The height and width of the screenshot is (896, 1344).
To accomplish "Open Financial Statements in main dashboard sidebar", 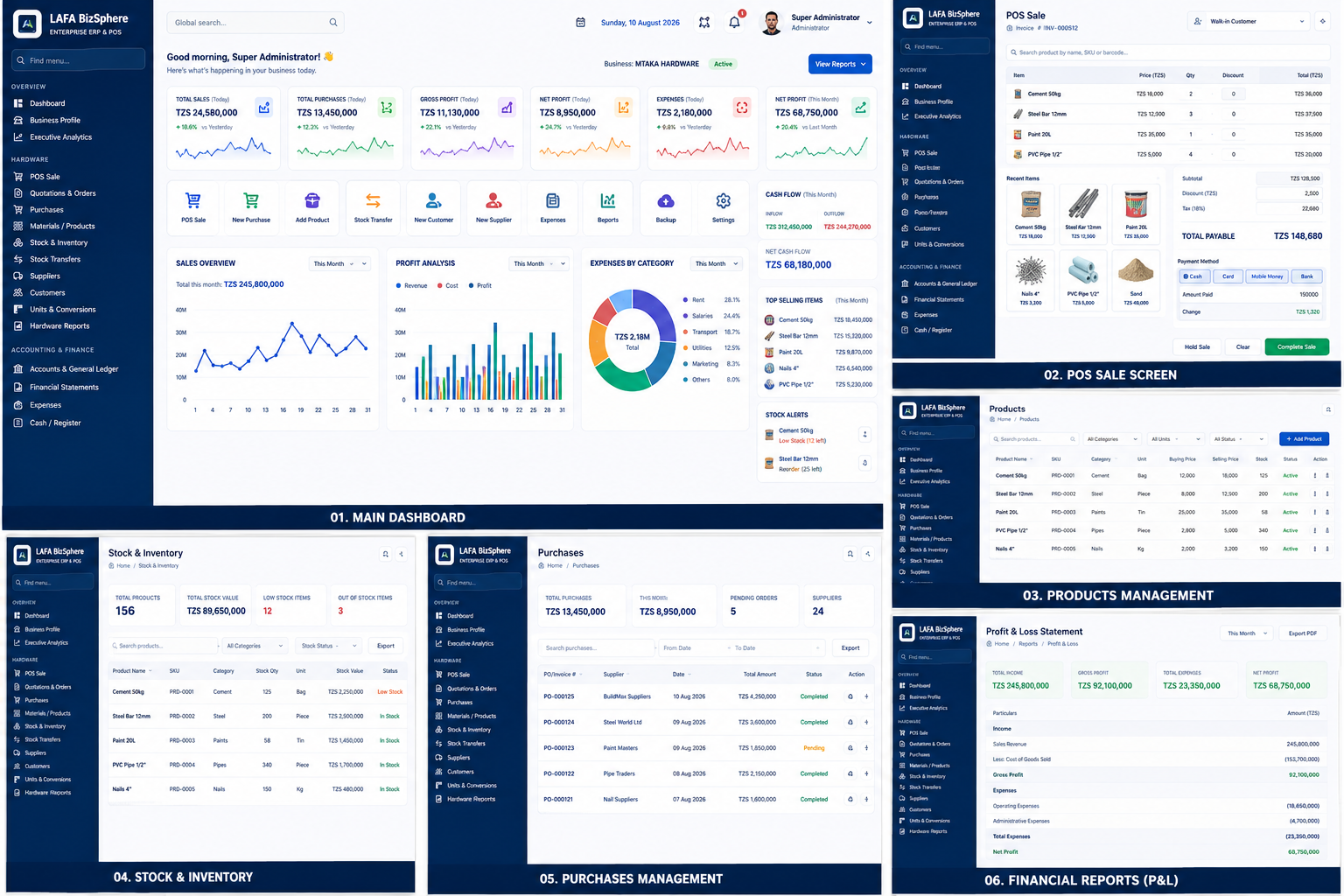I will (x=64, y=388).
